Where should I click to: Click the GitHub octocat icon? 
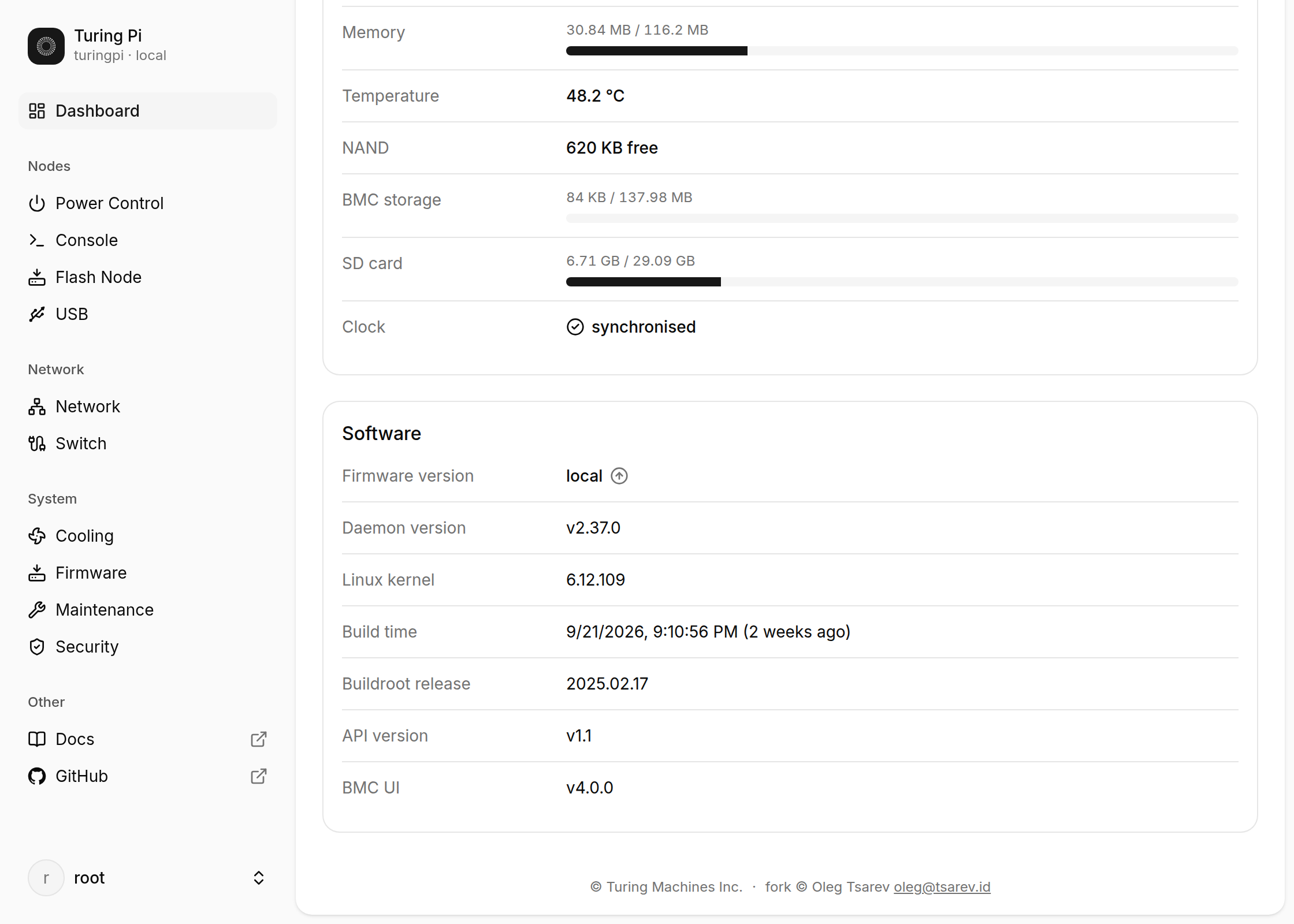37,776
